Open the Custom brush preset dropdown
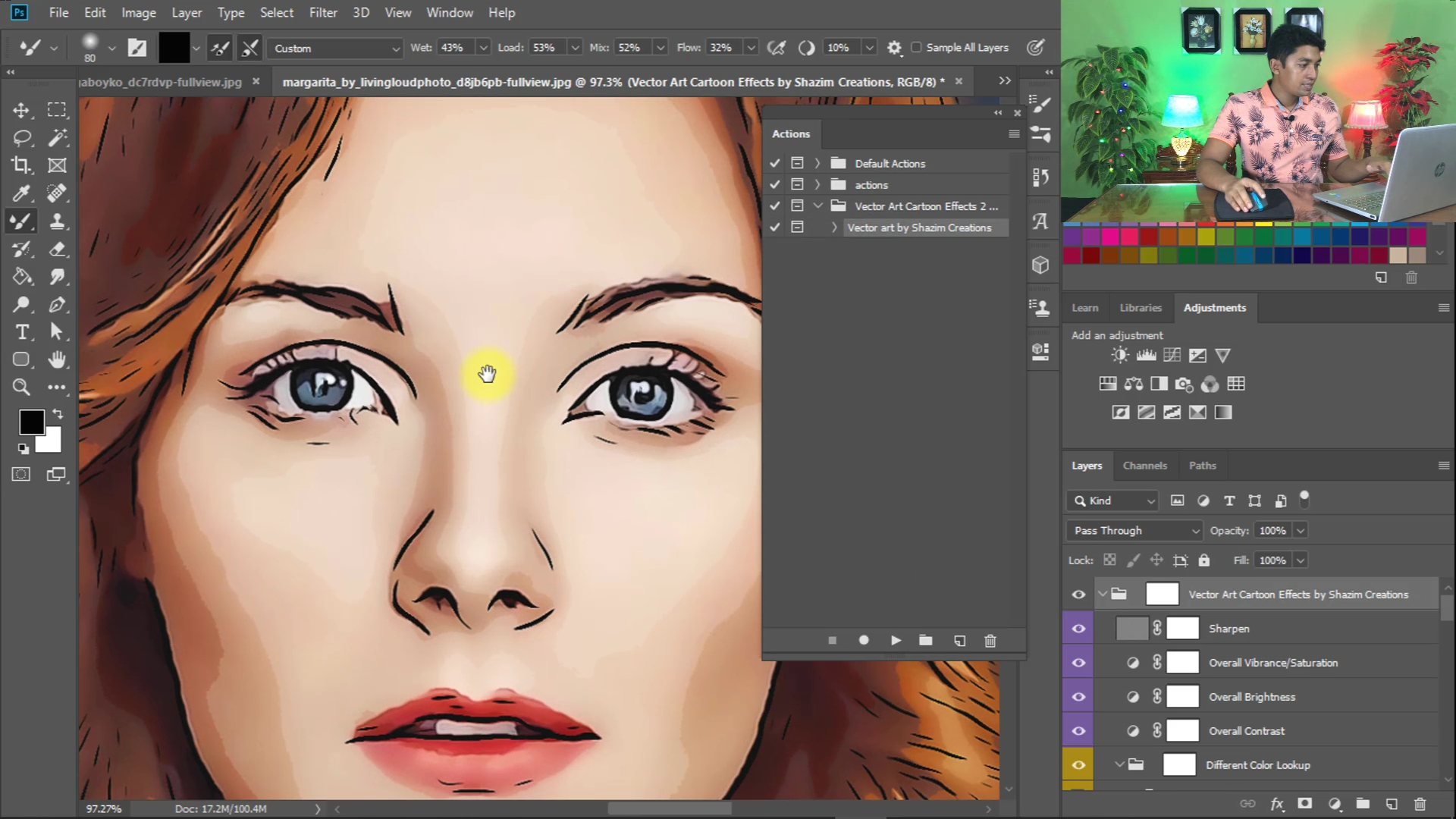1456x819 pixels. 334,49
